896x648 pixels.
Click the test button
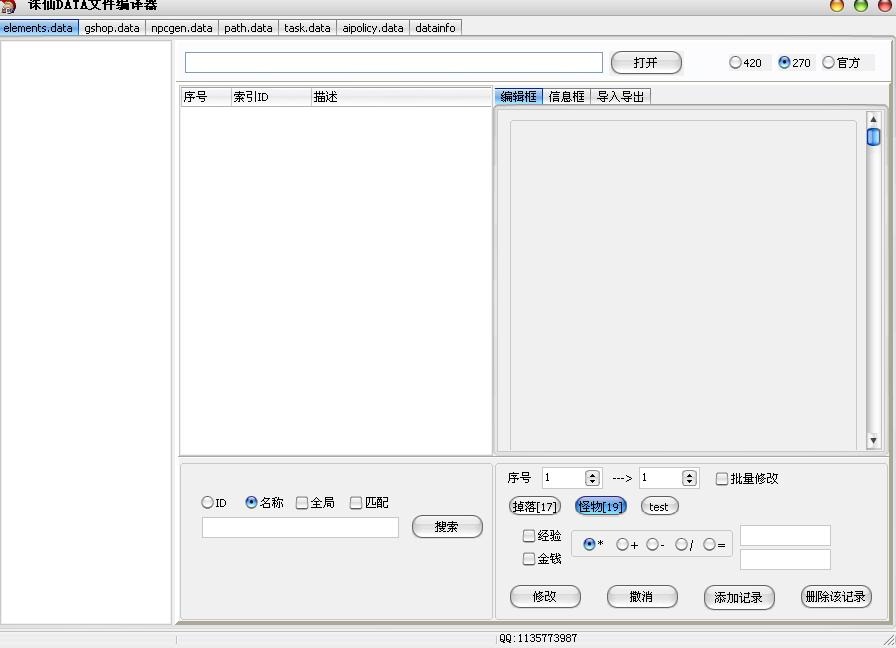coord(659,506)
